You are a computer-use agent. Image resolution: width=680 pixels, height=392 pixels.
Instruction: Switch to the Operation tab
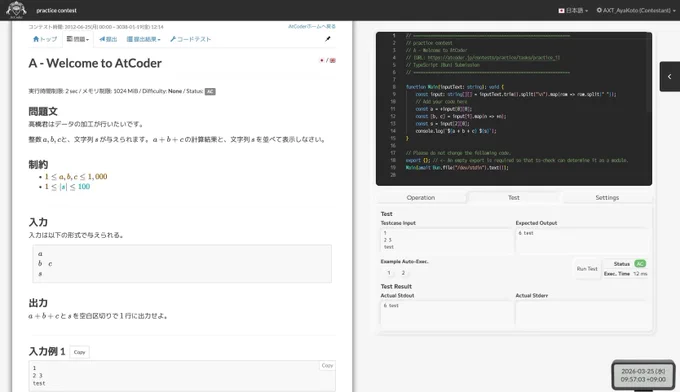coord(421,197)
